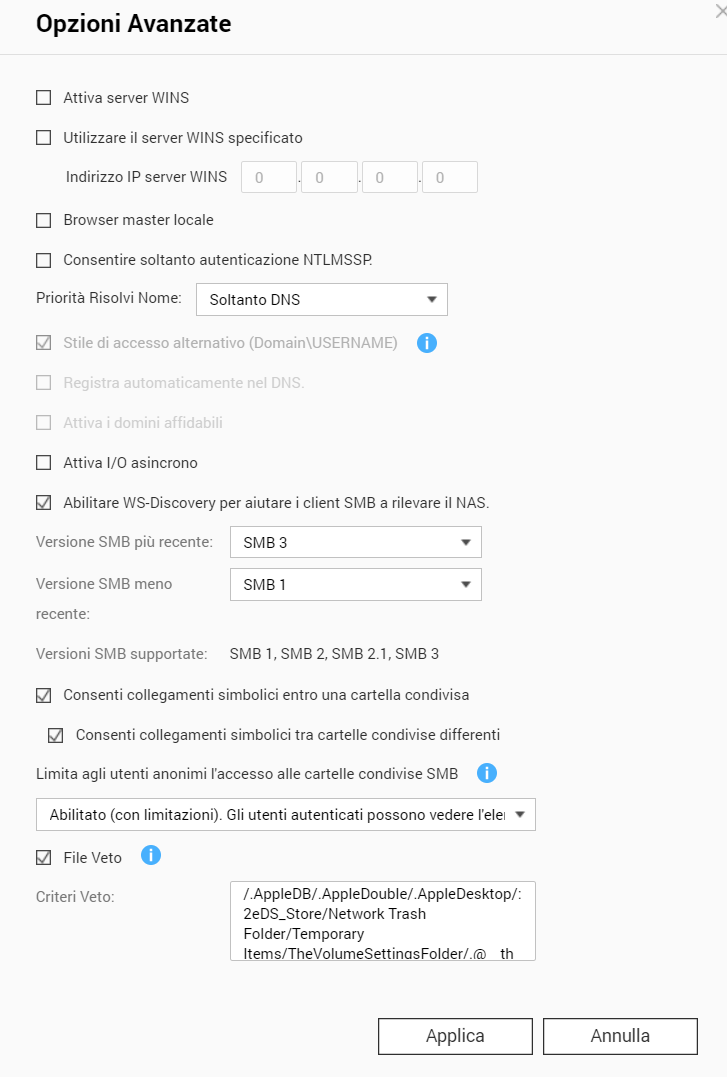
Task: Tick the Attiva I/O asincrono checkbox
Action: (x=43, y=463)
